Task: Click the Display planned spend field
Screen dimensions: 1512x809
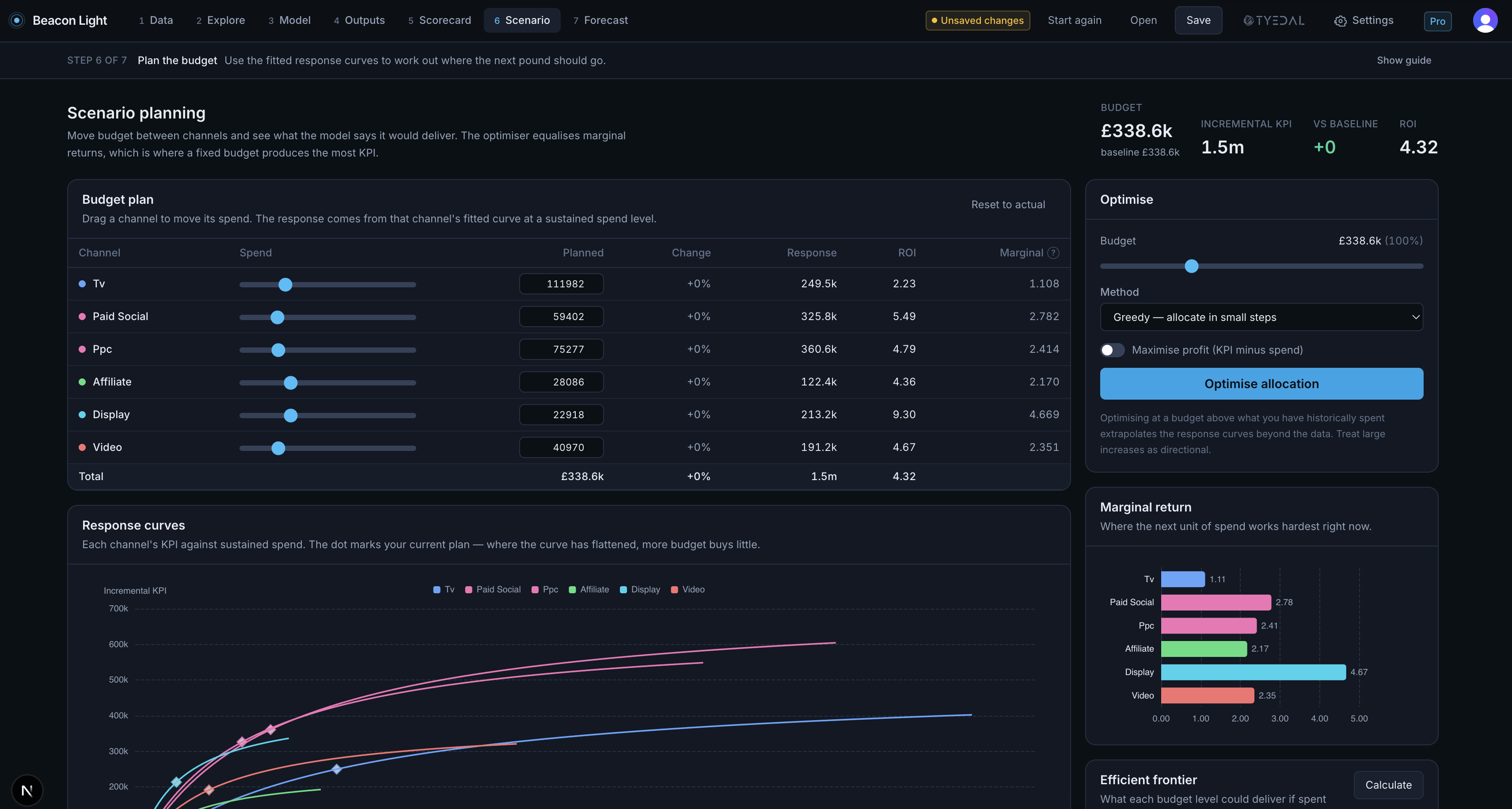Action: [x=561, y=415]
